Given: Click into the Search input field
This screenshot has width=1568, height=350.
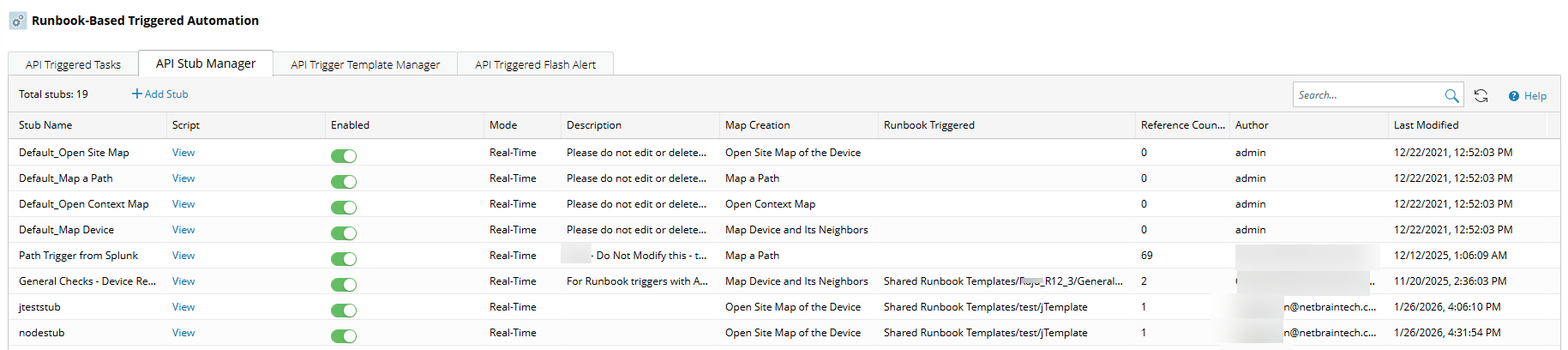Looking at the screenshot, I should click(1367, 95).
